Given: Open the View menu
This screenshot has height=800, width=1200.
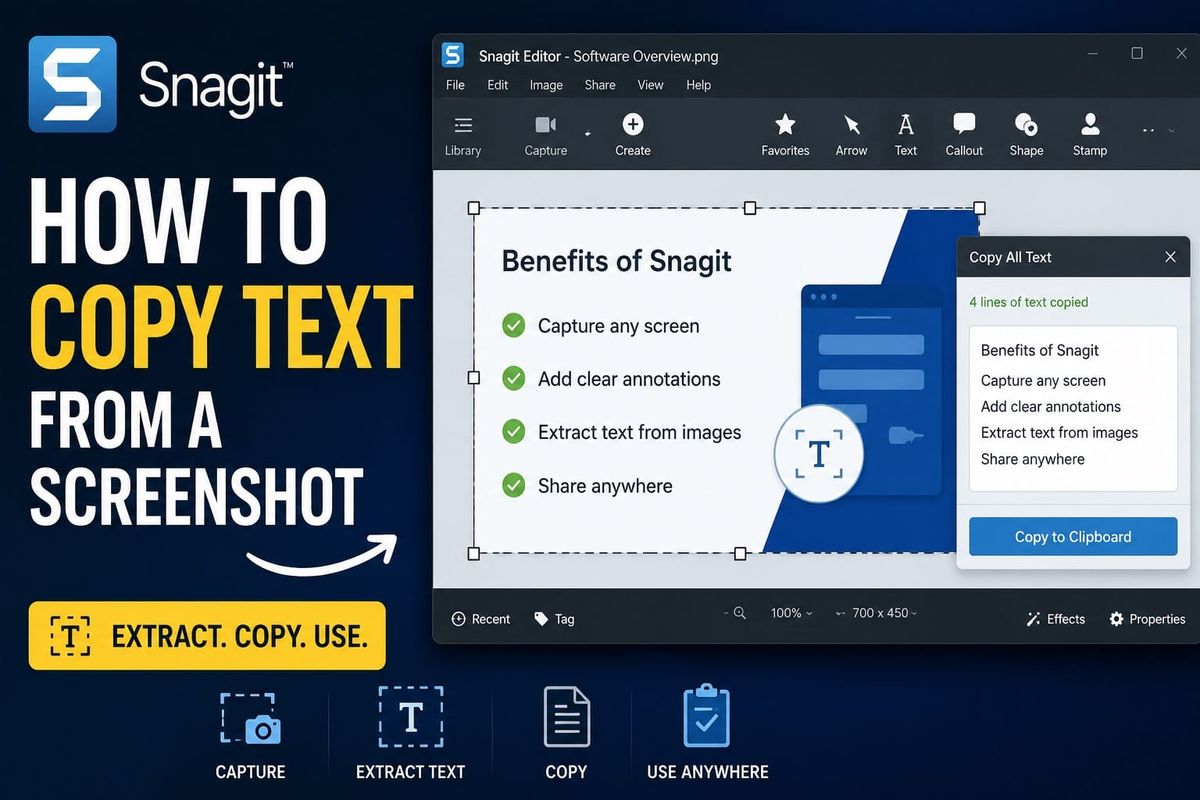Looking at the screenshot, I should pyautogui.click(x=651, y=85).
